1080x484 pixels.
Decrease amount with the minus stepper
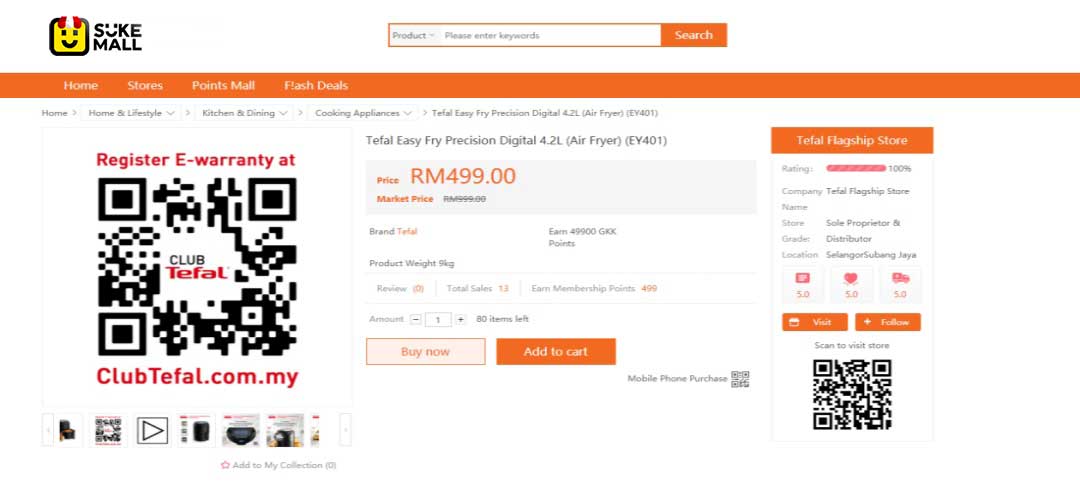point(416,320)
